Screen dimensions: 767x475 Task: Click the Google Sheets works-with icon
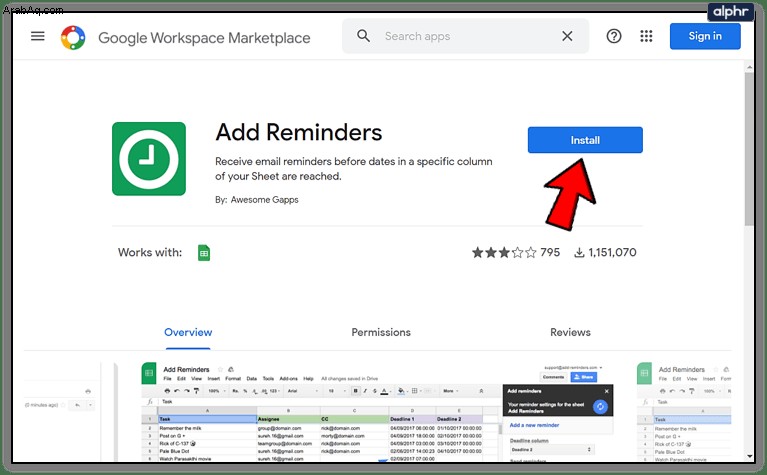point(204,252)
